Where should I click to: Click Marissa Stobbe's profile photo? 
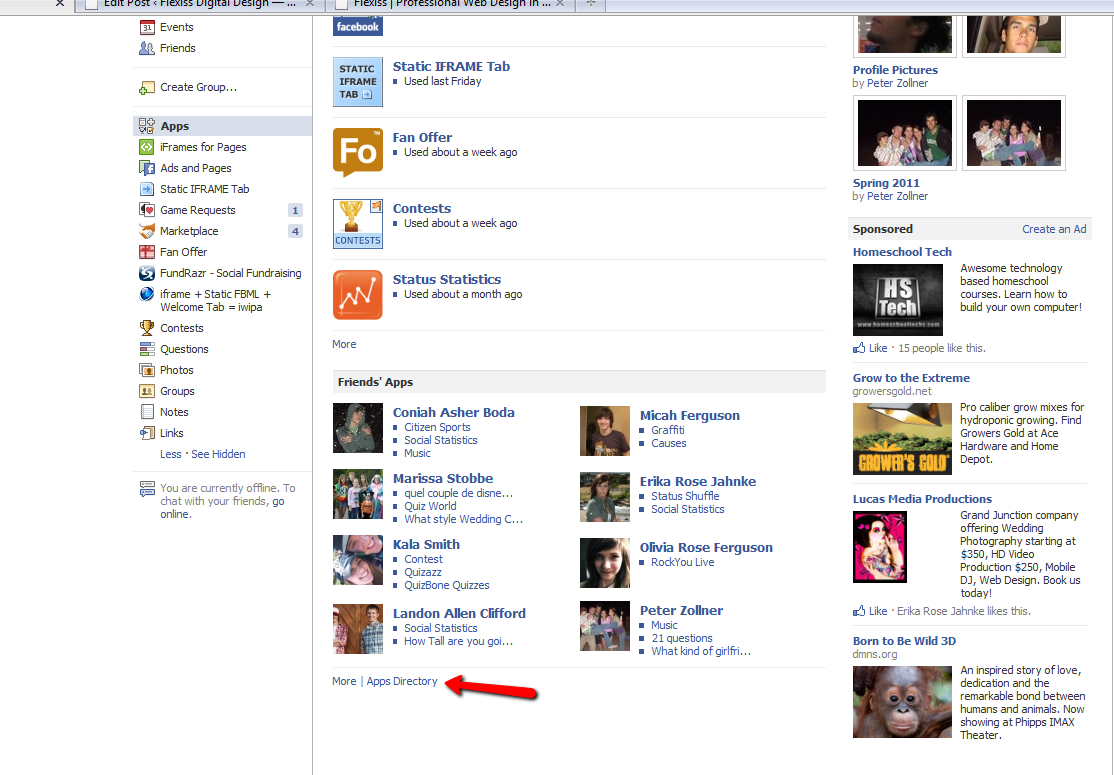[x=358, y=494]
